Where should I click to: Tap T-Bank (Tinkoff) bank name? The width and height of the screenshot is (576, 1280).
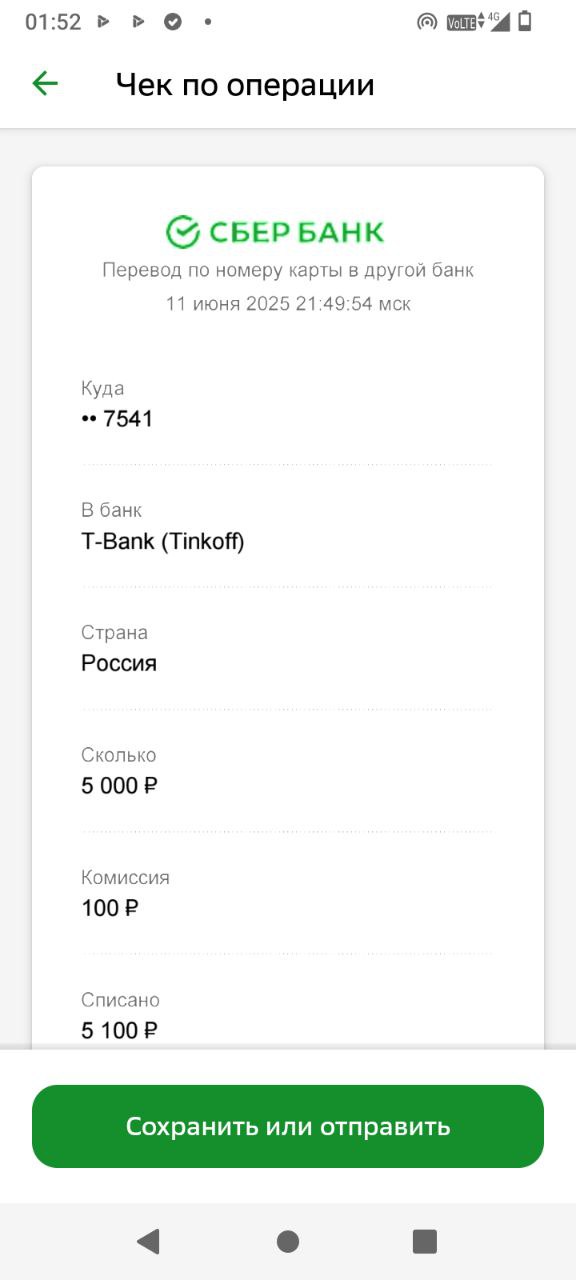[163, 541]
